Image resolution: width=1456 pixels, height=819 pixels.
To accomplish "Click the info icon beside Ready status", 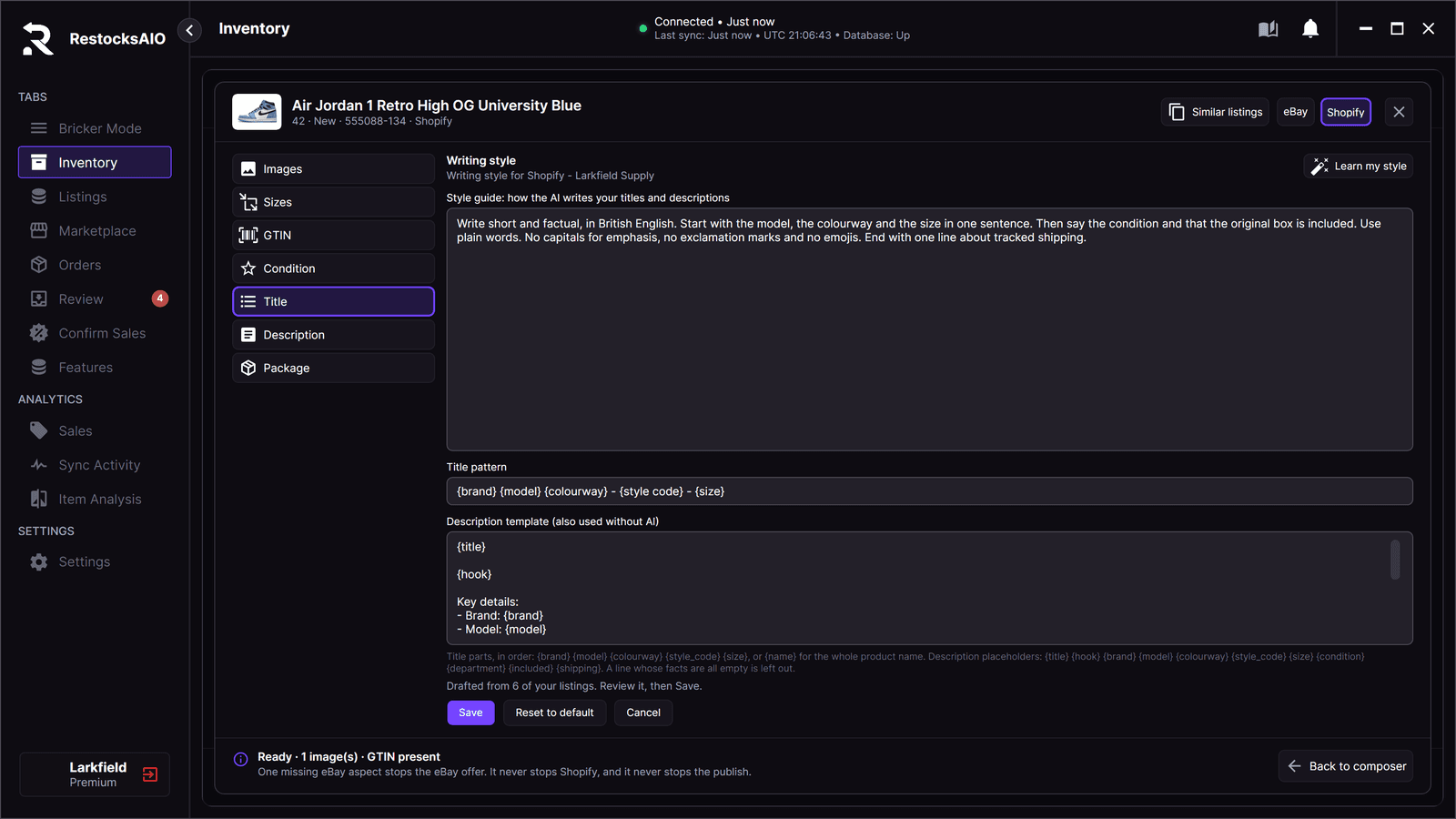I will click(x=240, y=759).
